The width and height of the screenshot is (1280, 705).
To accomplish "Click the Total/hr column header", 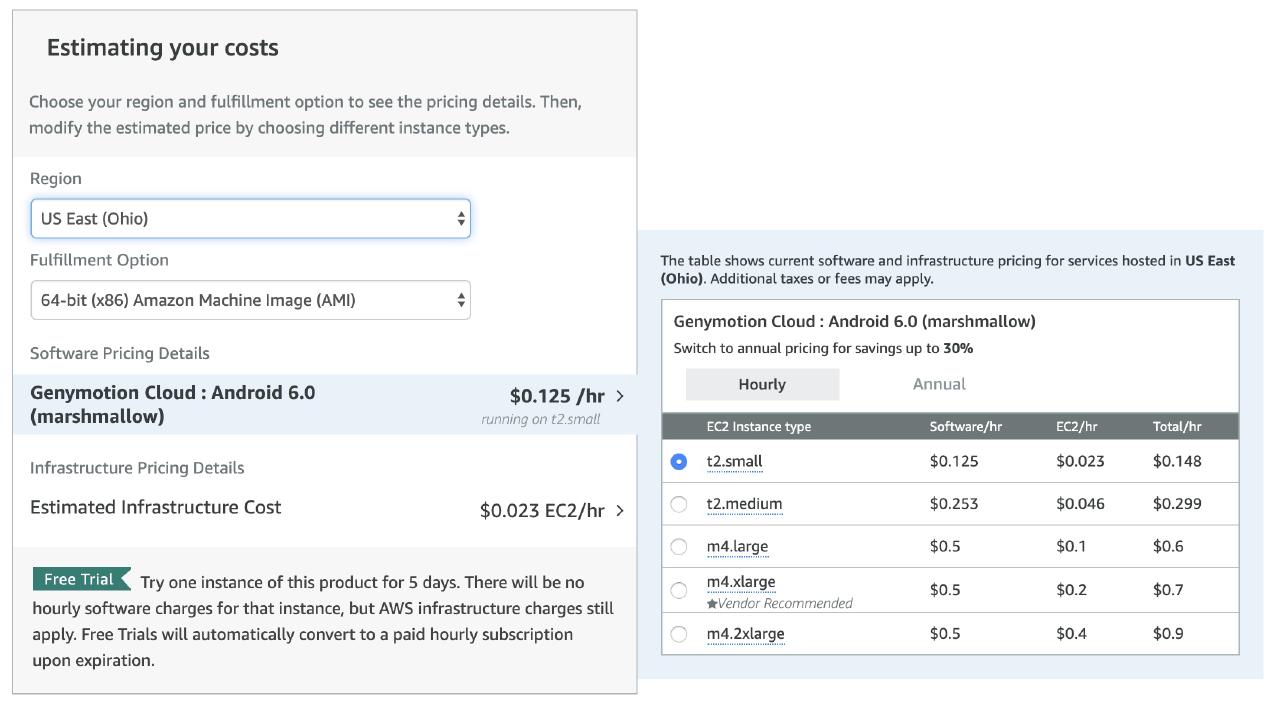I will tap(1177, 427).
